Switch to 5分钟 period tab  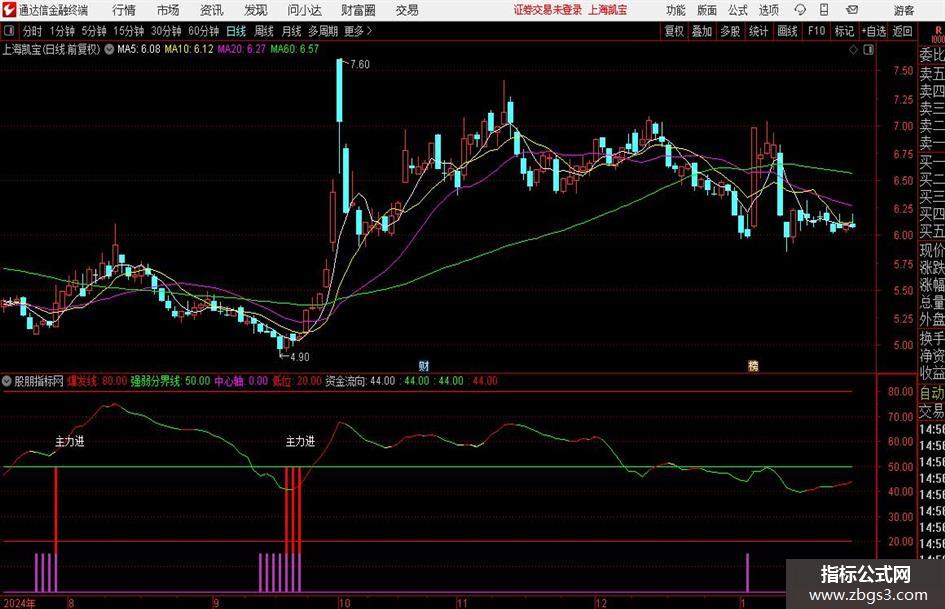pos(93,31)
